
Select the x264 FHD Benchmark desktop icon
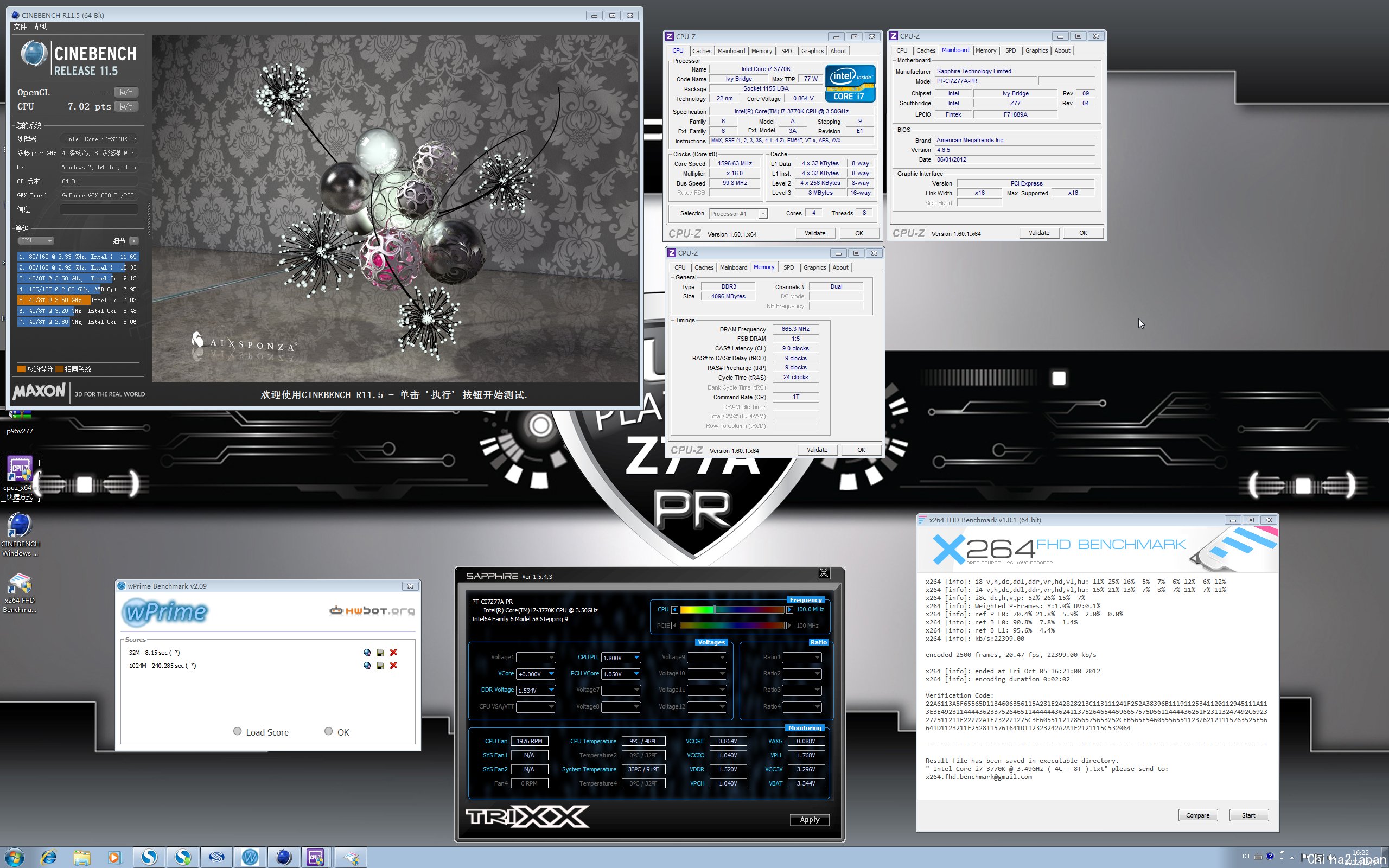click(x=20, y=592)
